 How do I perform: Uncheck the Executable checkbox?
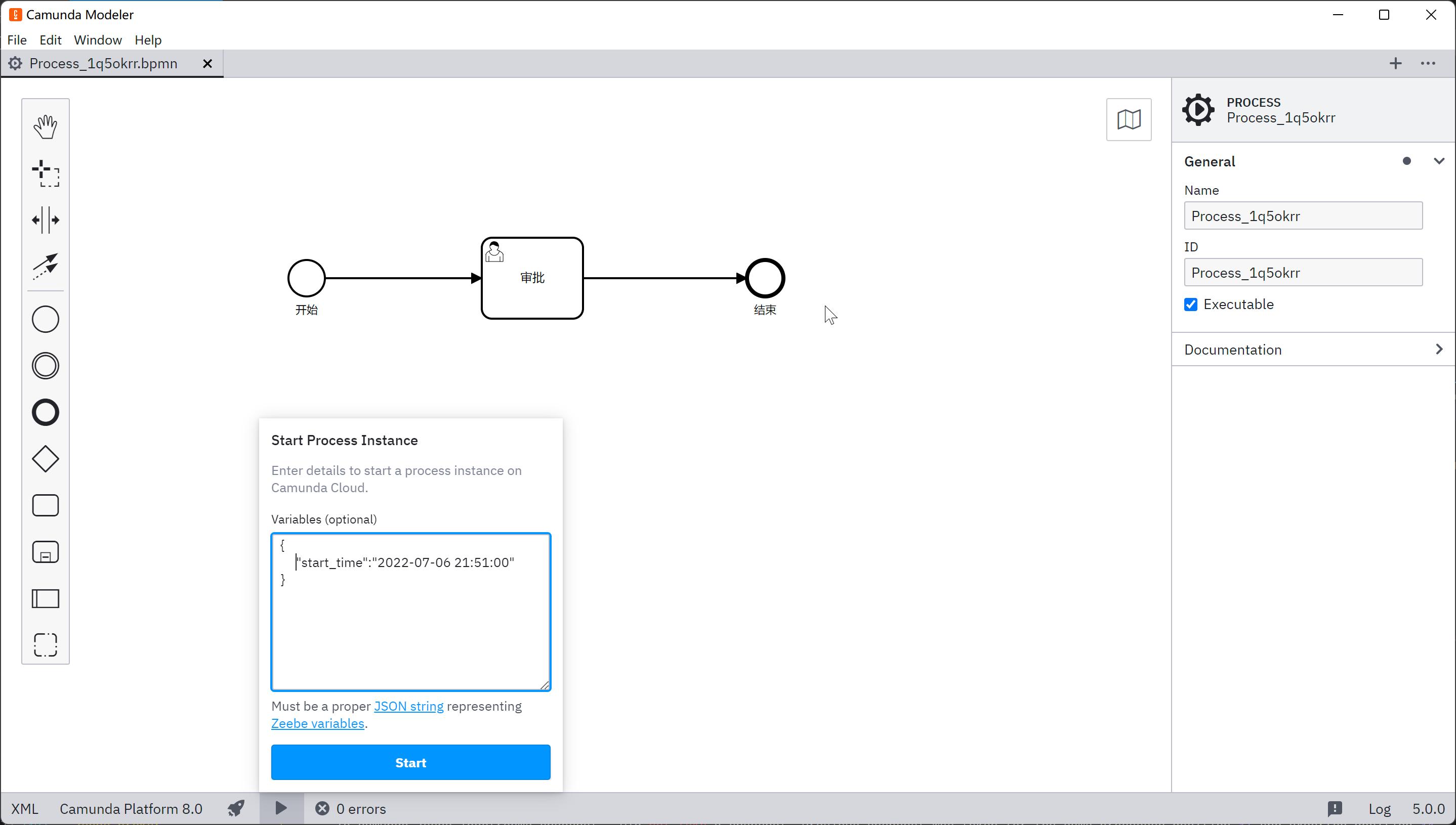(1191, 305)
